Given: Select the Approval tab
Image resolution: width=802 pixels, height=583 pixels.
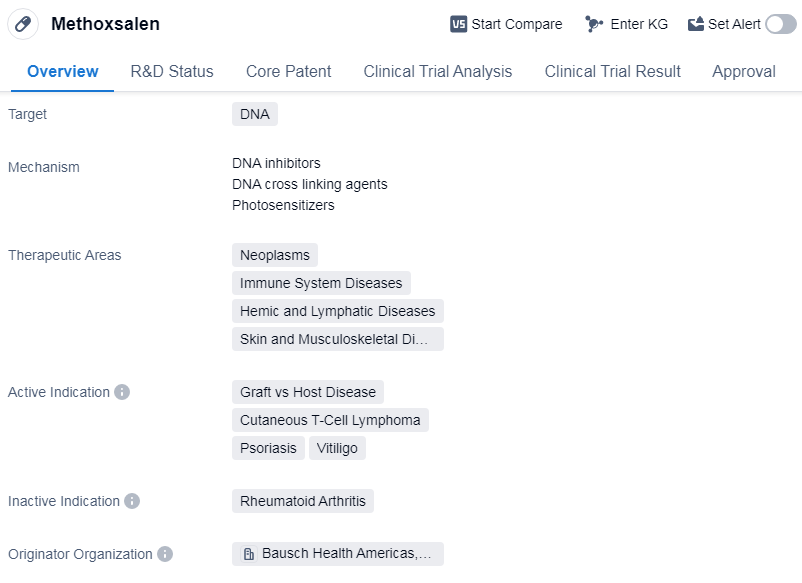Looking at the screenshot, I should [744, 71].
